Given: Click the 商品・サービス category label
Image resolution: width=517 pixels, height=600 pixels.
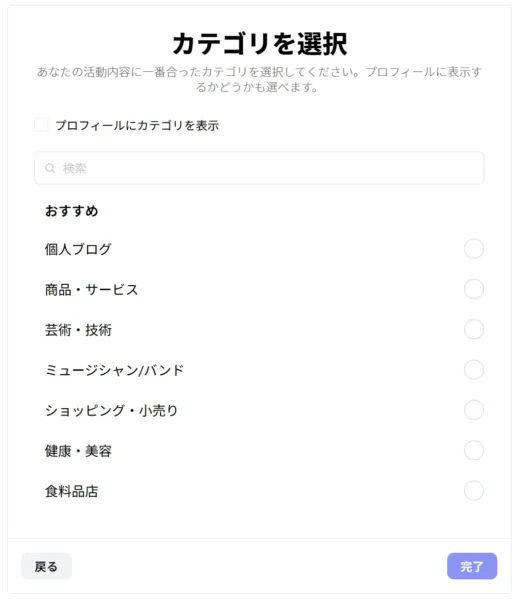Looking at the screenshot, I should point(91,290).
